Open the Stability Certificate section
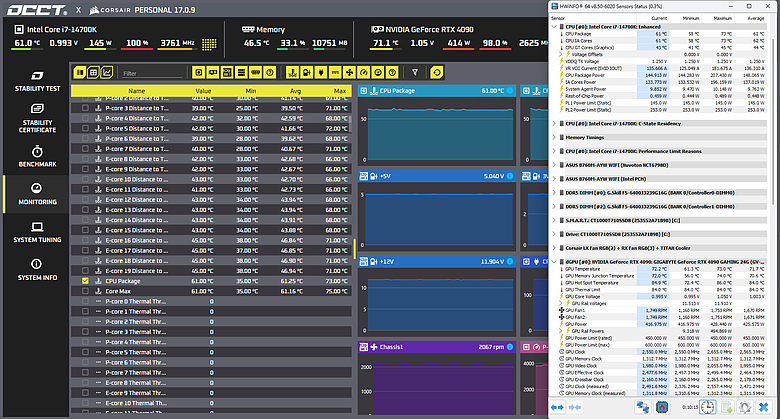The image size is (780, 419). click(x=37, y=118)
